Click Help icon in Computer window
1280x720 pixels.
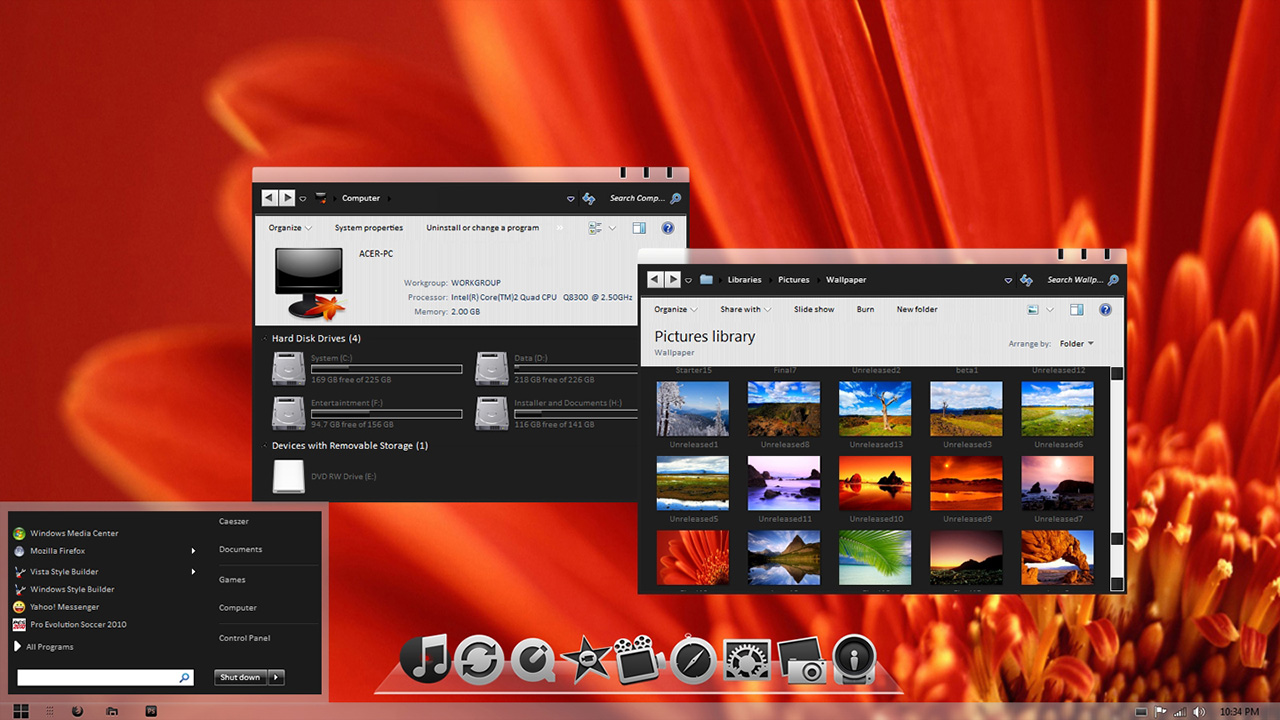tap(668, 228)
